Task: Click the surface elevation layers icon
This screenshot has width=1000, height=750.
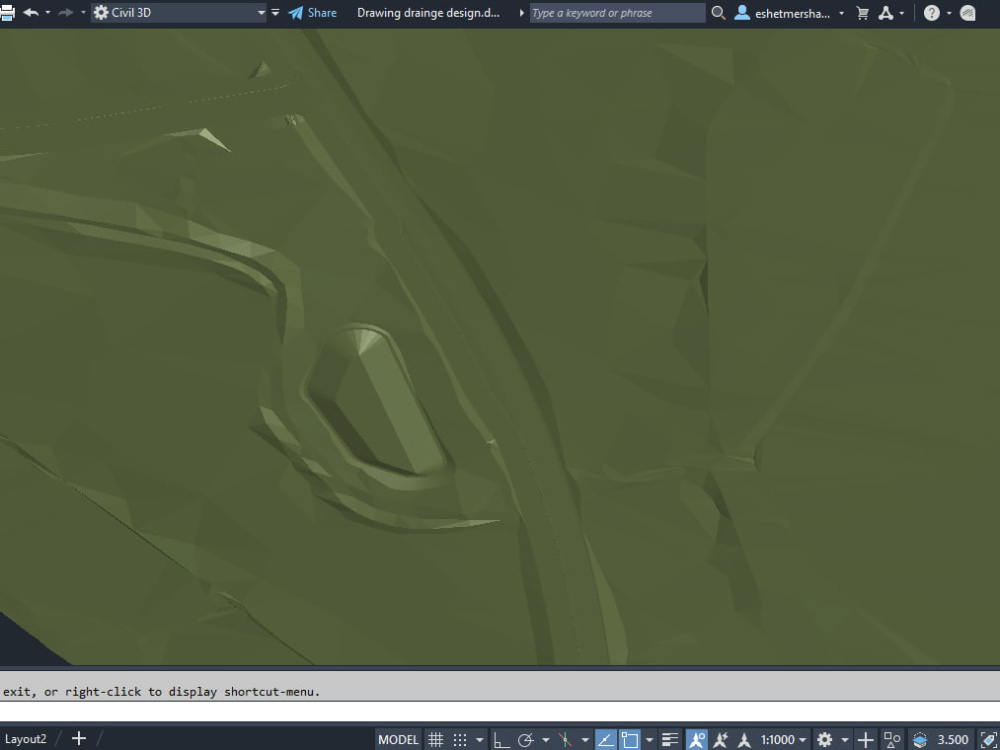Action: [x=920, y=740]
